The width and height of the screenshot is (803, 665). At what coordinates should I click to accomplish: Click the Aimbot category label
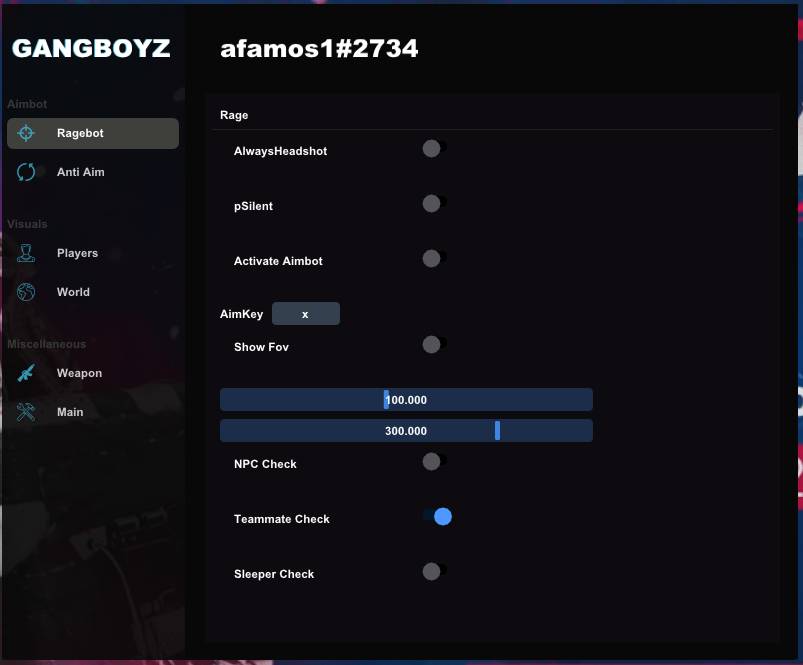click(x=27, y=104)
